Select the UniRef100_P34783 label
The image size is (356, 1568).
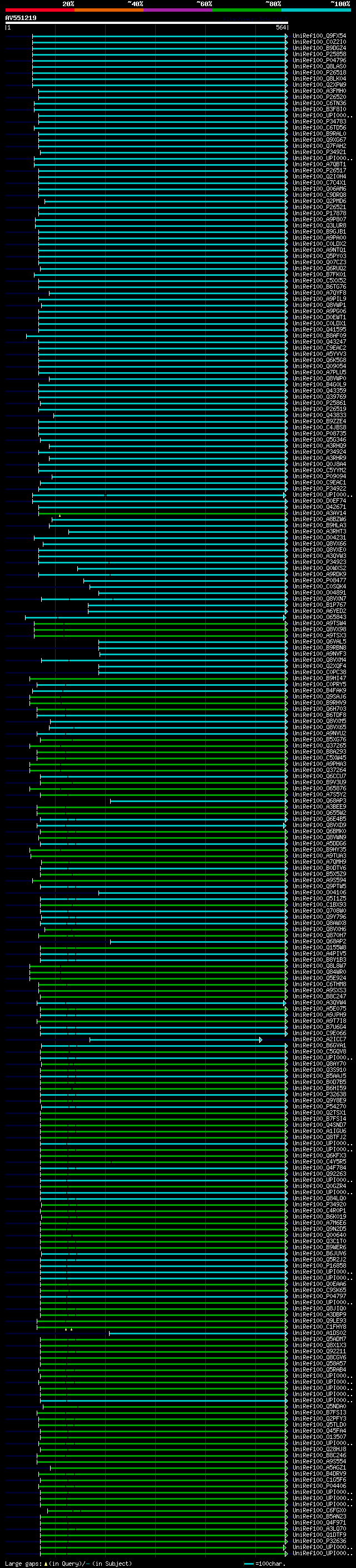319,122
